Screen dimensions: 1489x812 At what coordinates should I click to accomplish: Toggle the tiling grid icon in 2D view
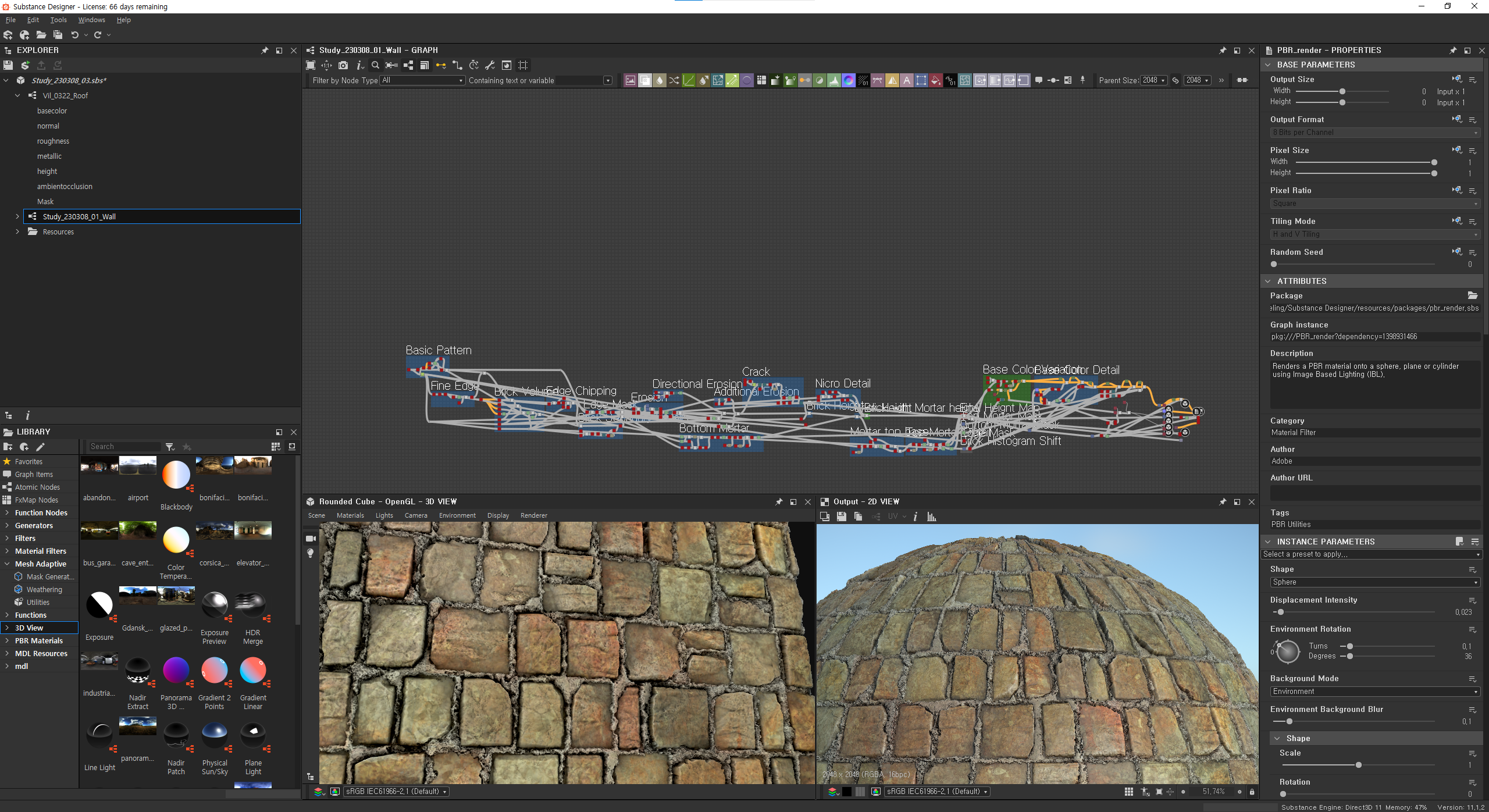pyautogui.click(x=1129, y=792)
